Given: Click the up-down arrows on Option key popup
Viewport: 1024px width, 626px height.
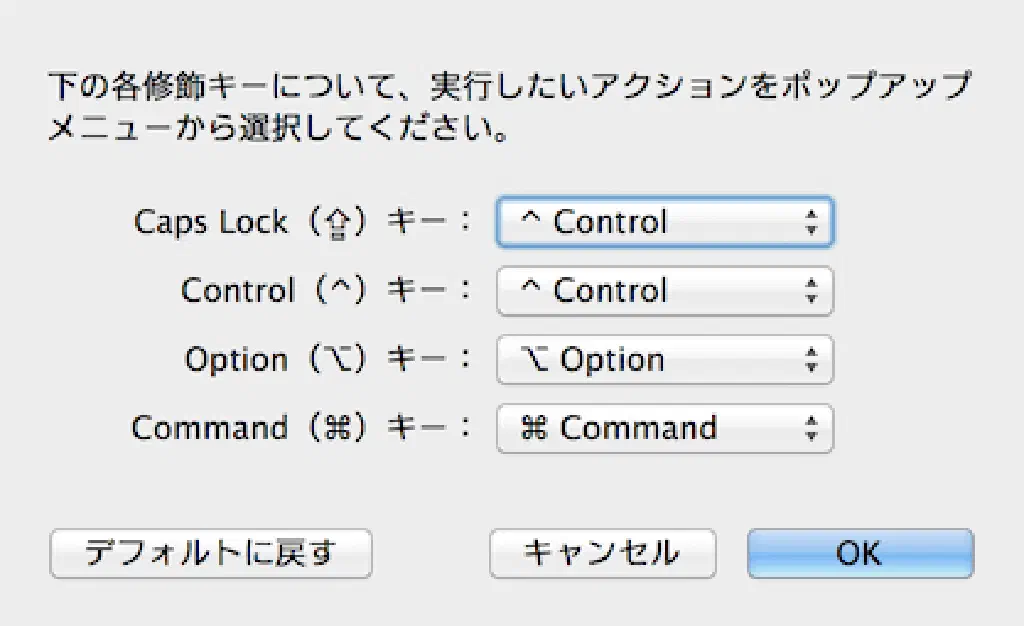Looking at the screenshot, I should (811, 360).
